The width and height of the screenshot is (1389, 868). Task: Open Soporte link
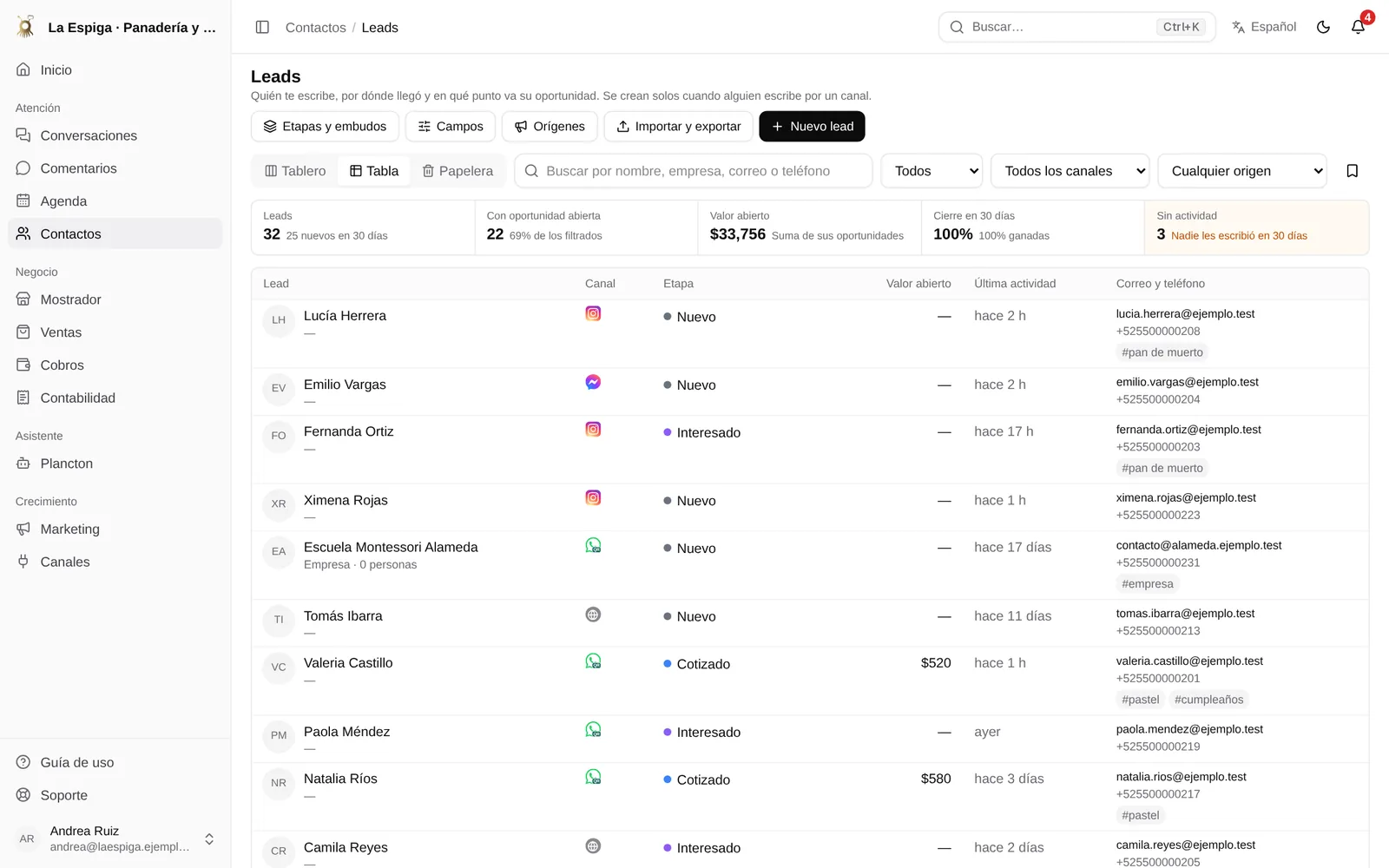(x=115, y=795)
